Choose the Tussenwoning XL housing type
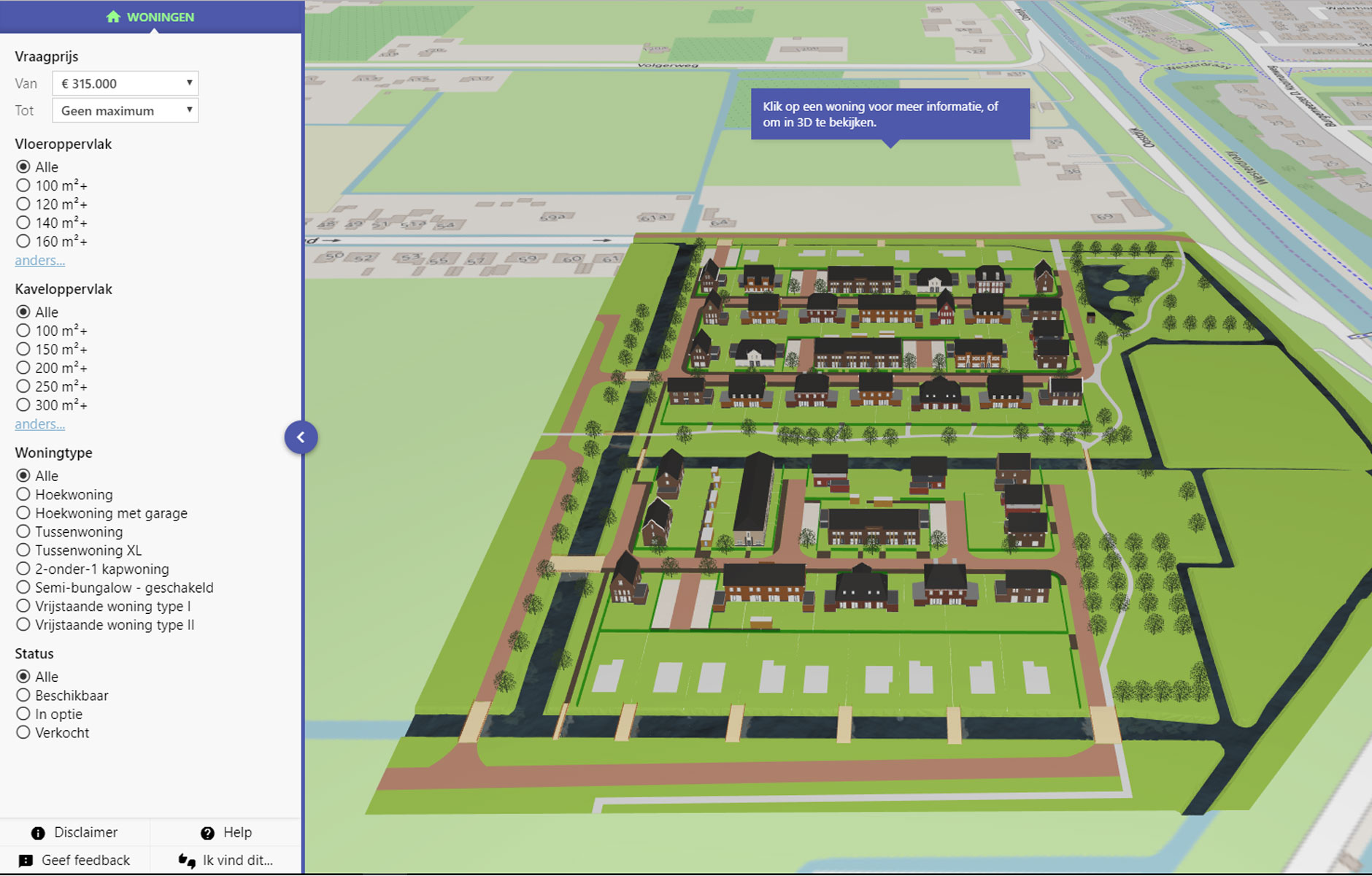The height and width of the screenshot is (876, 1372). click(x=23, y=550)
